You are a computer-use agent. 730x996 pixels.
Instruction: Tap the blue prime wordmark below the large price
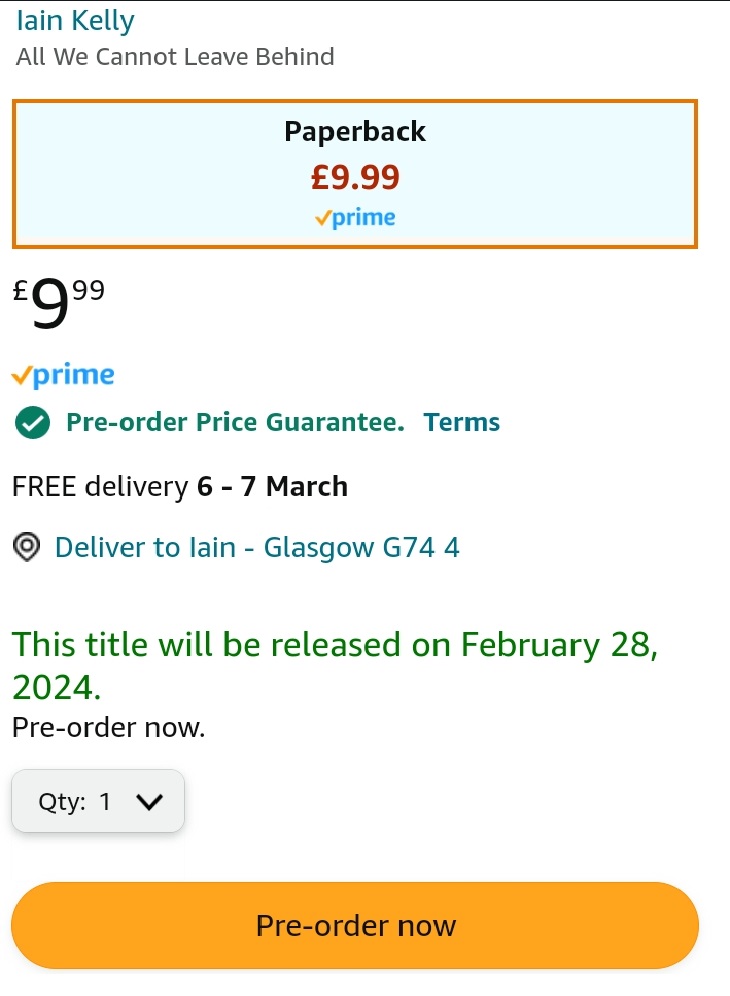click(73, 376)
